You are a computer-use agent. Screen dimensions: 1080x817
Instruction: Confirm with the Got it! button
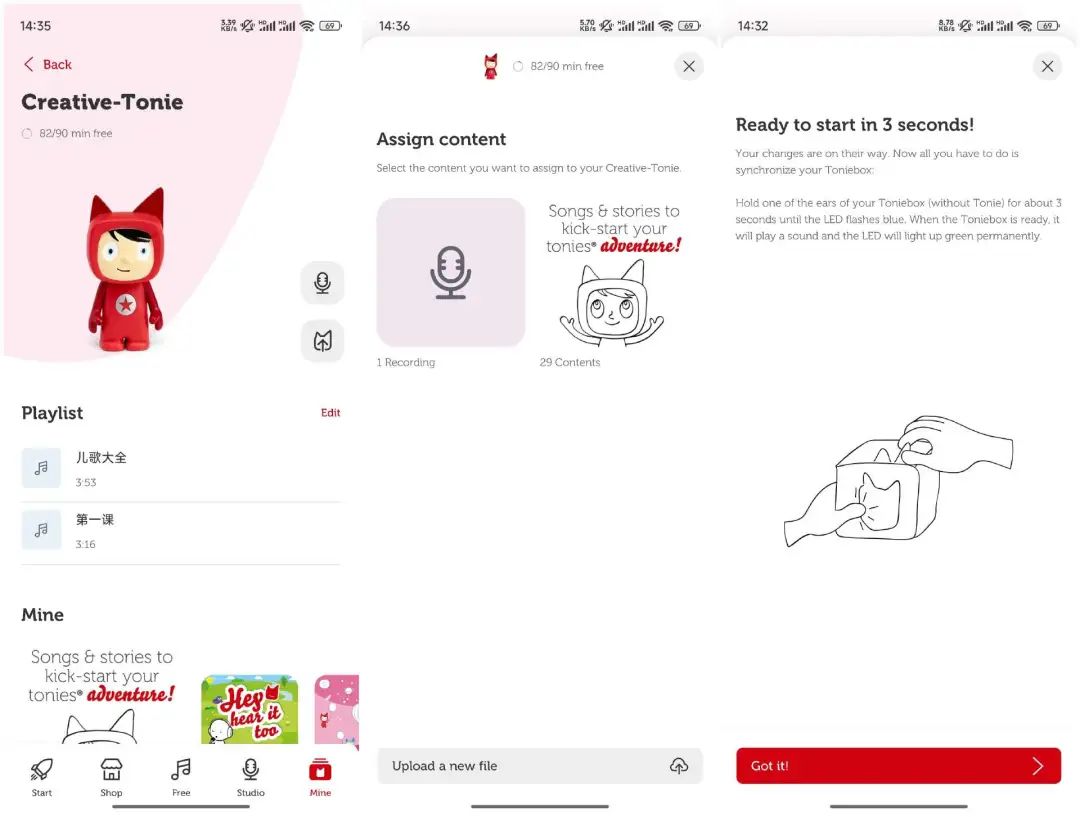pos(898,765)
